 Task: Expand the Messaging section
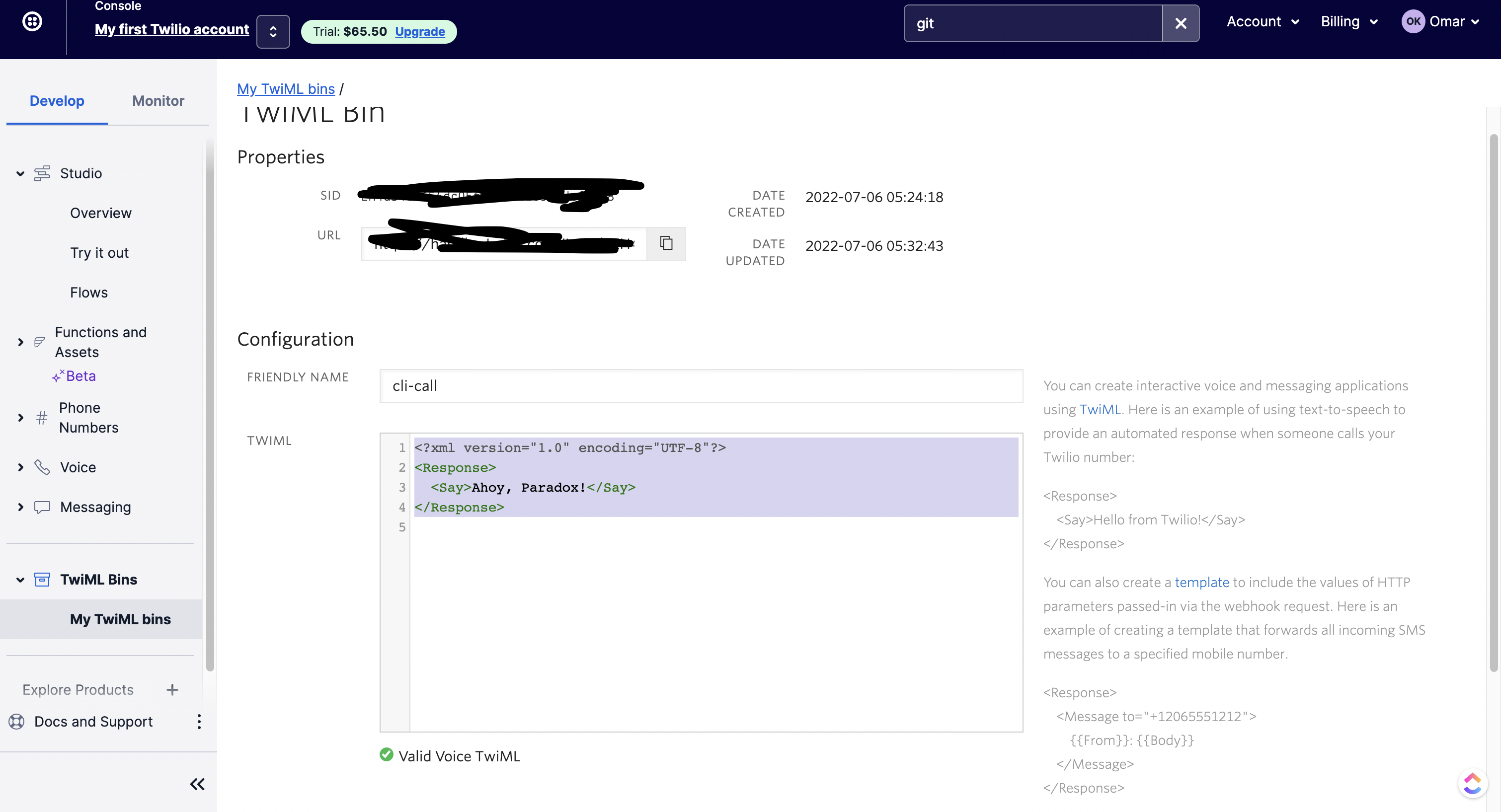coord(20,507)
